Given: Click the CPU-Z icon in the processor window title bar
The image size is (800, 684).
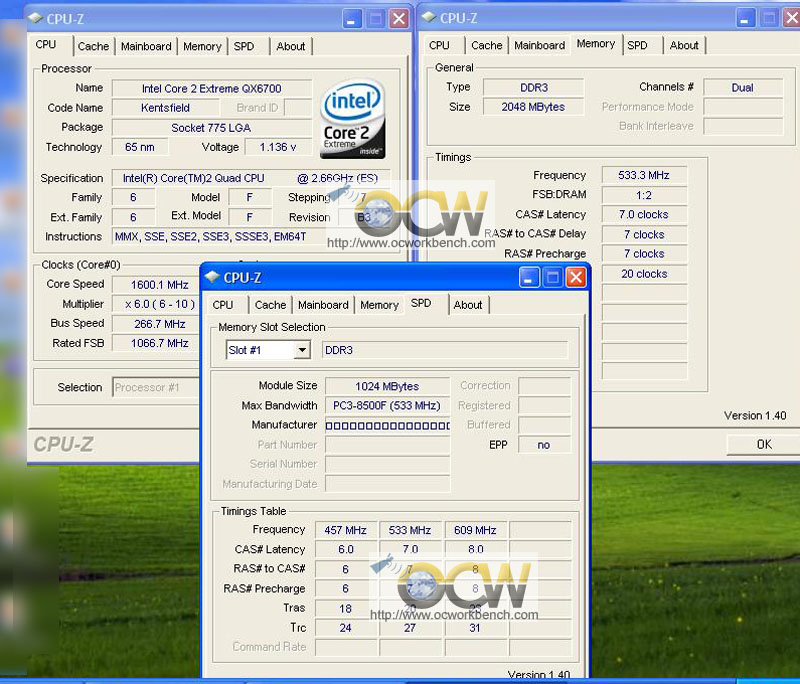Looking at the screenshot, I should point(36,18).
